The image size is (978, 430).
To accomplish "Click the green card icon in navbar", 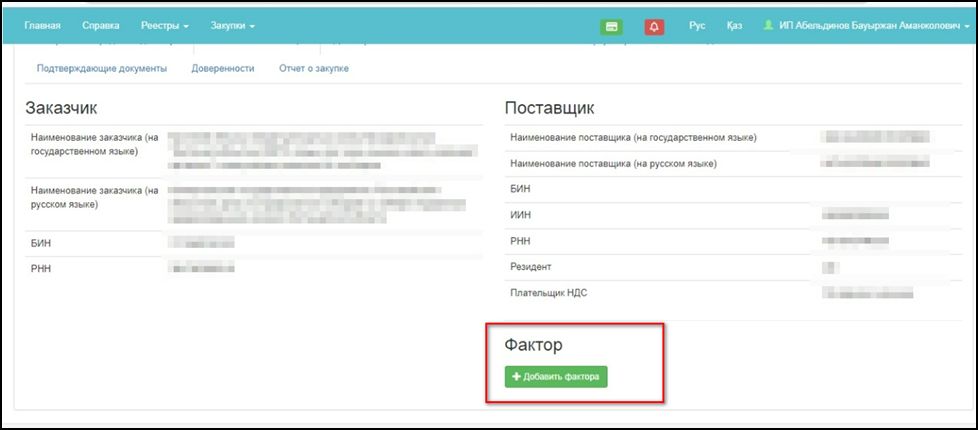I will point(611,26).
